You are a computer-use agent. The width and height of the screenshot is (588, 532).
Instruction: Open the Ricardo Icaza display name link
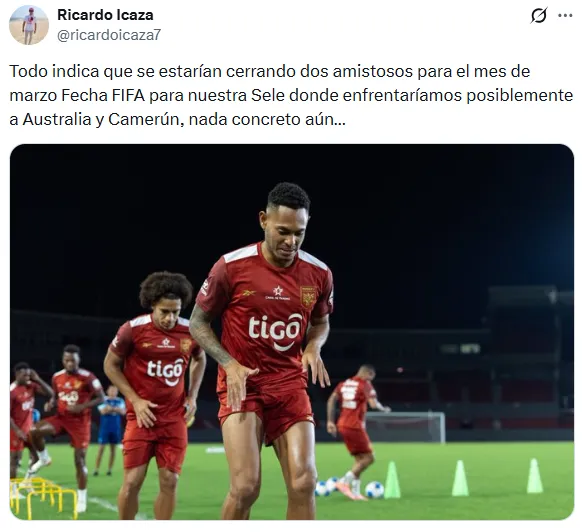tap(105, 15)
